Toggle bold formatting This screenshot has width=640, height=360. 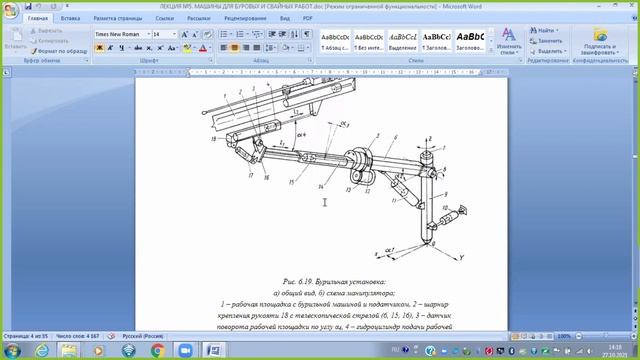pyautogui.click(x=99, y=48)
